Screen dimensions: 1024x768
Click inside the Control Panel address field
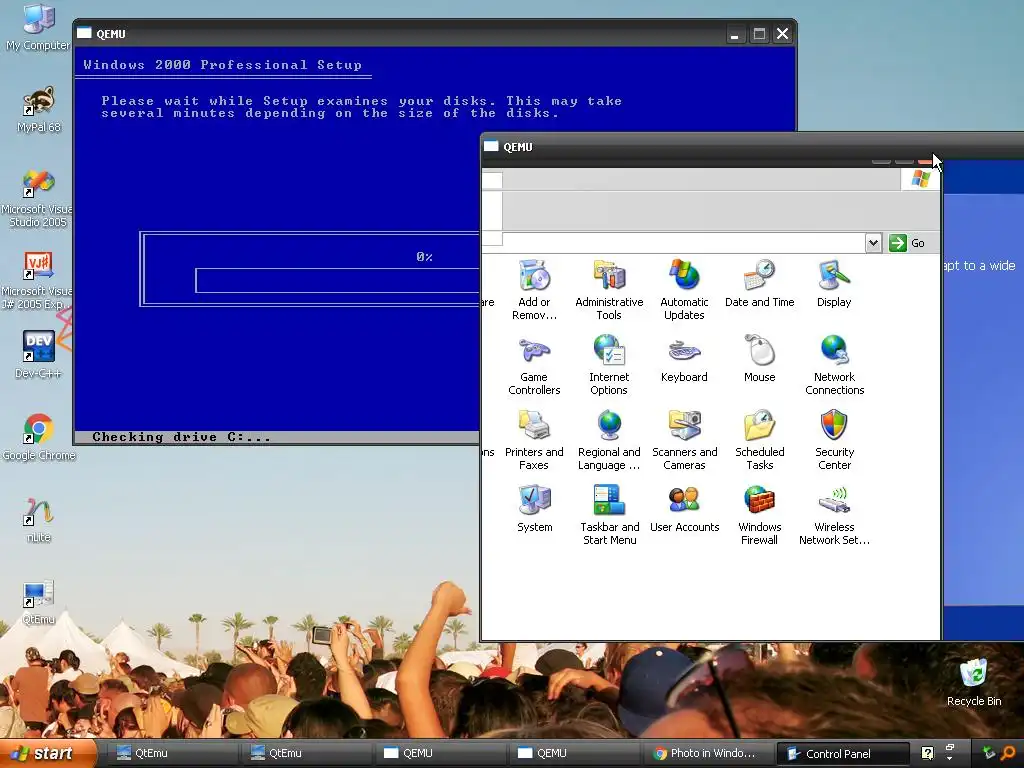[683, 243]
